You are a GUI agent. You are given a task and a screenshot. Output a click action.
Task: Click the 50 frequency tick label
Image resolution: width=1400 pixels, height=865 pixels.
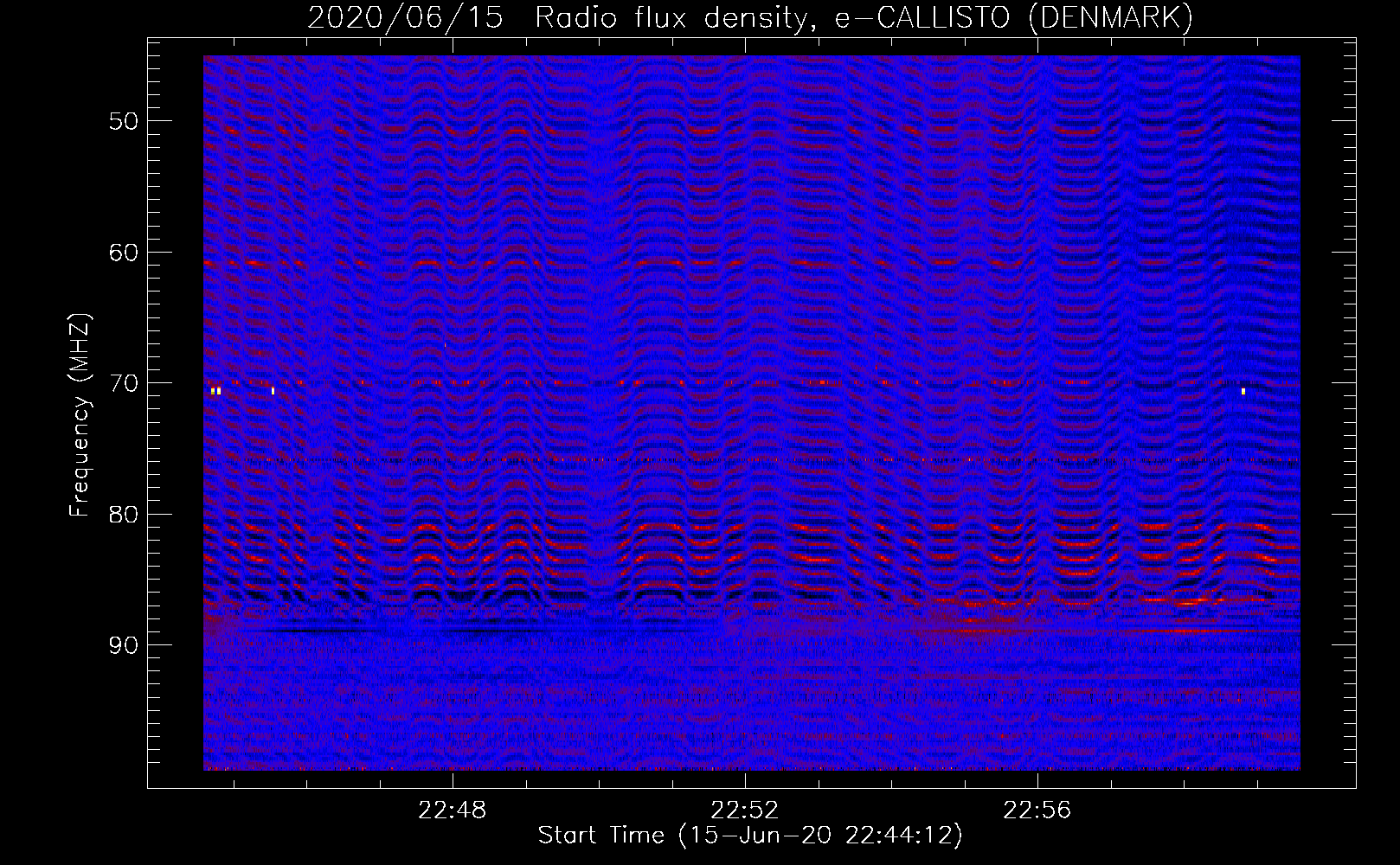coord(124,121)
